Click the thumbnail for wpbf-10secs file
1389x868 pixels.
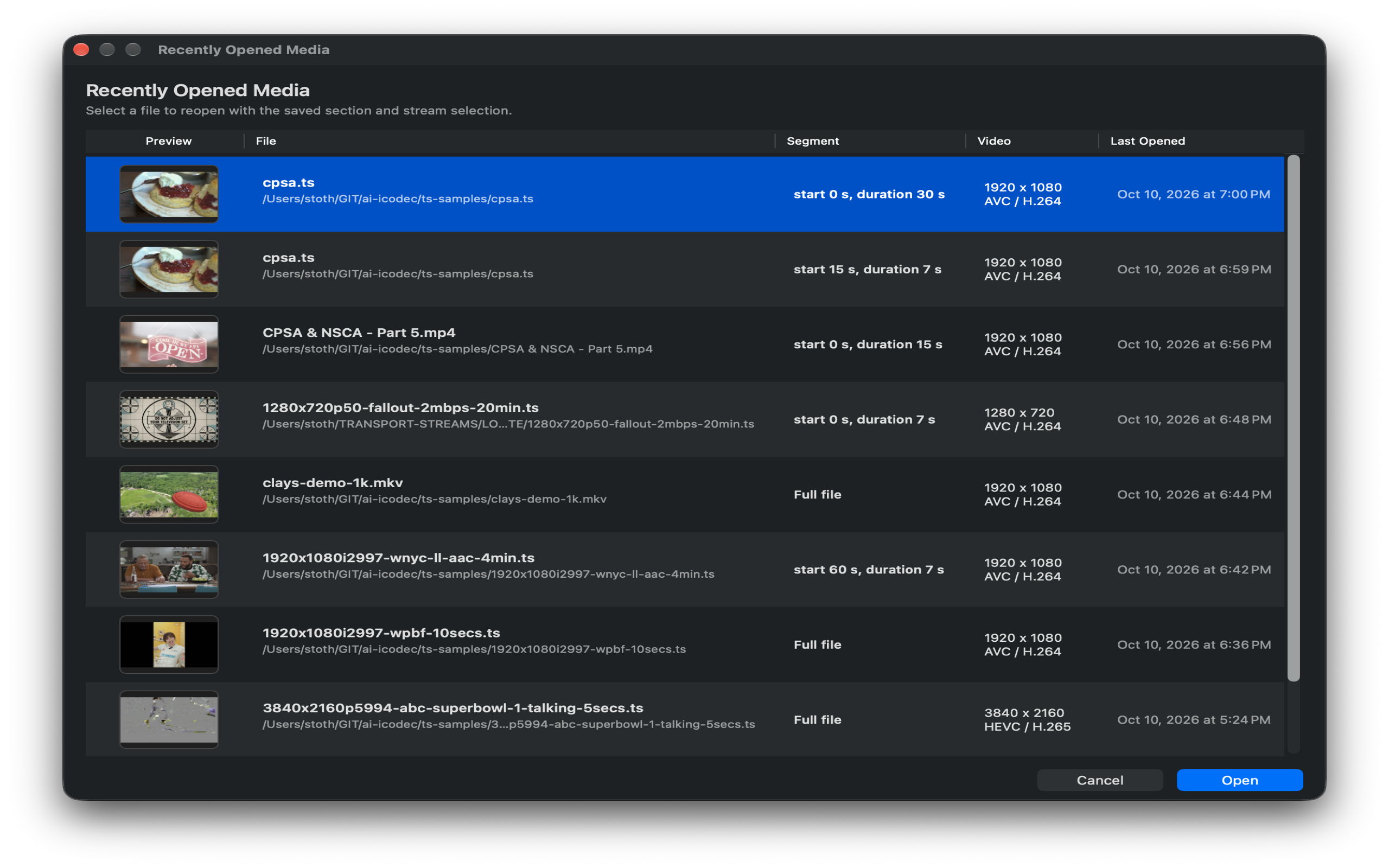[x=169, y=644]
